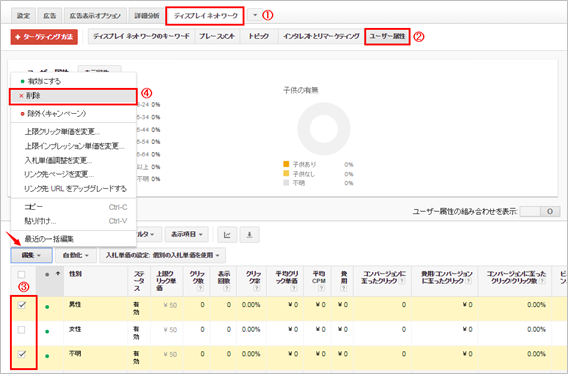568x374 pixels.
Task: Check the 女性 row checkbox
Action: [22, 330]
